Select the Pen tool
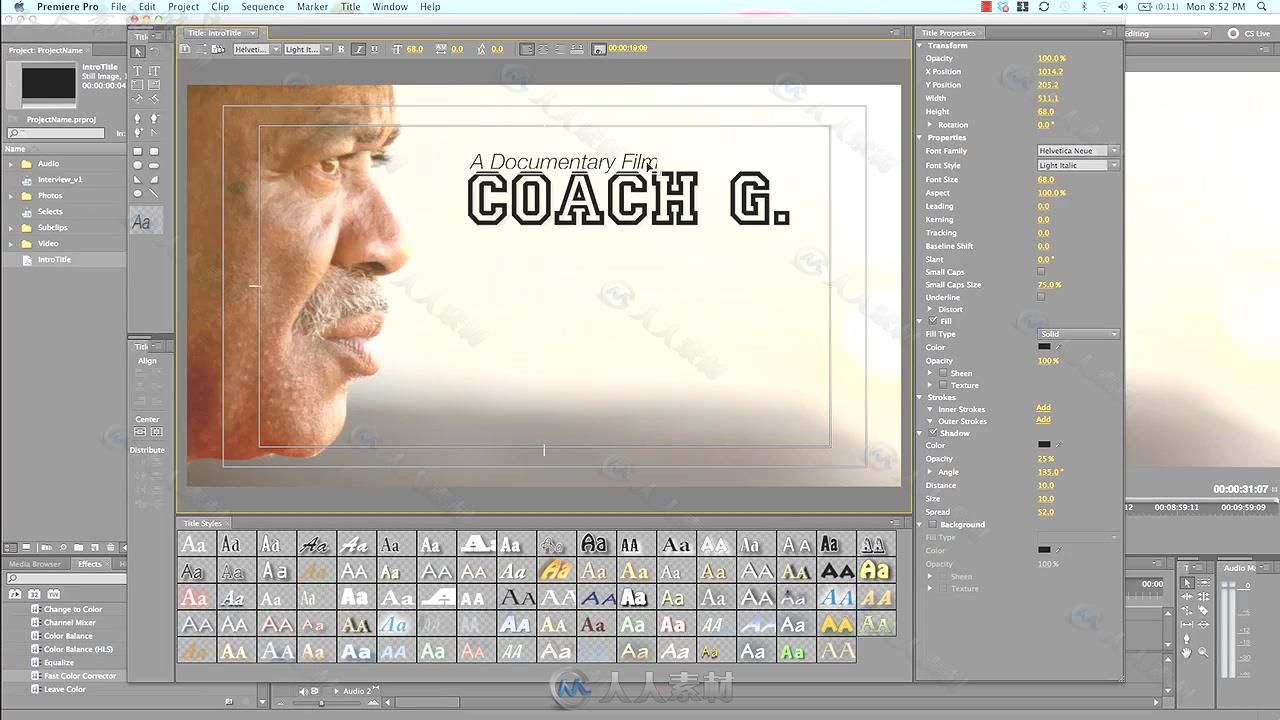Screen dimensions: 1280x720 tap(138, 118)
